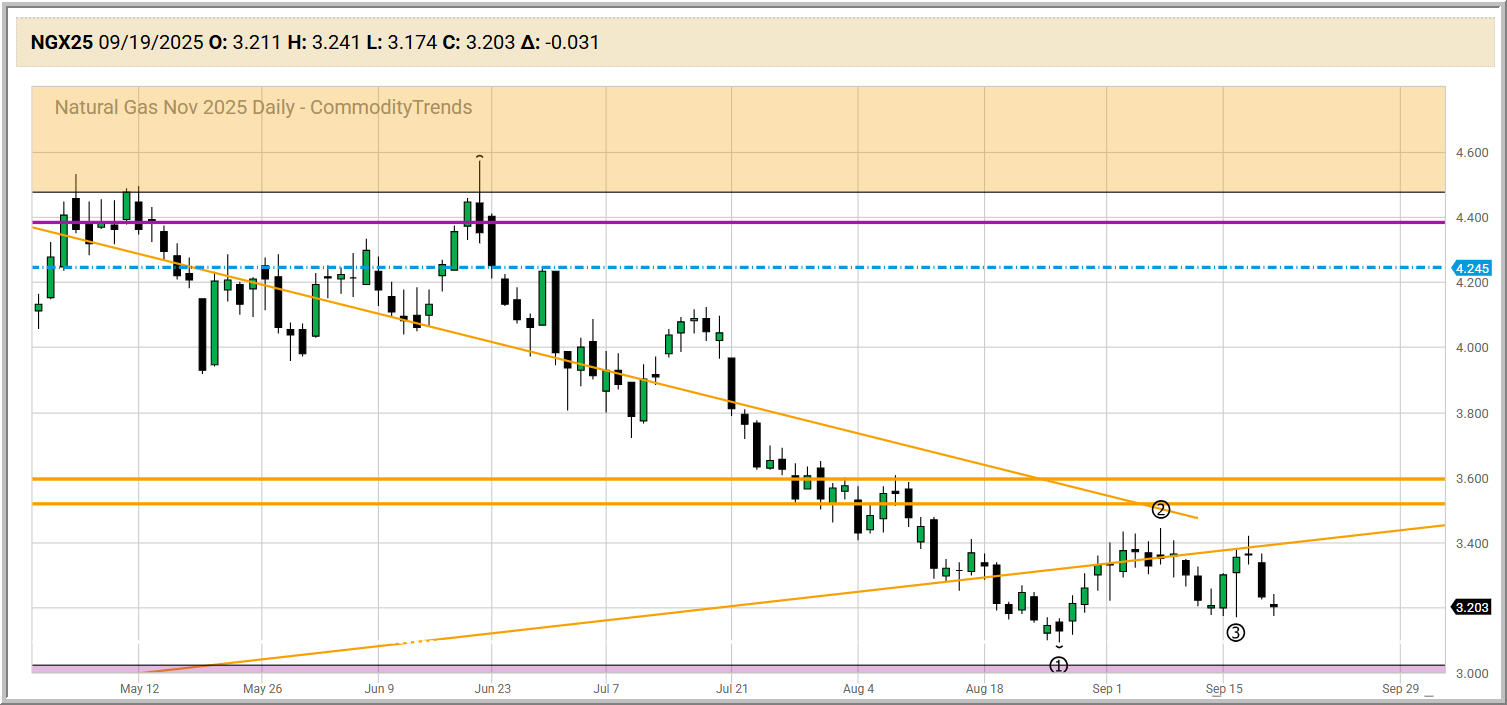Select circled marker 3 below mid-September candles
The height and width of the screenshot is (705, 1507).
pos(1236,632)
